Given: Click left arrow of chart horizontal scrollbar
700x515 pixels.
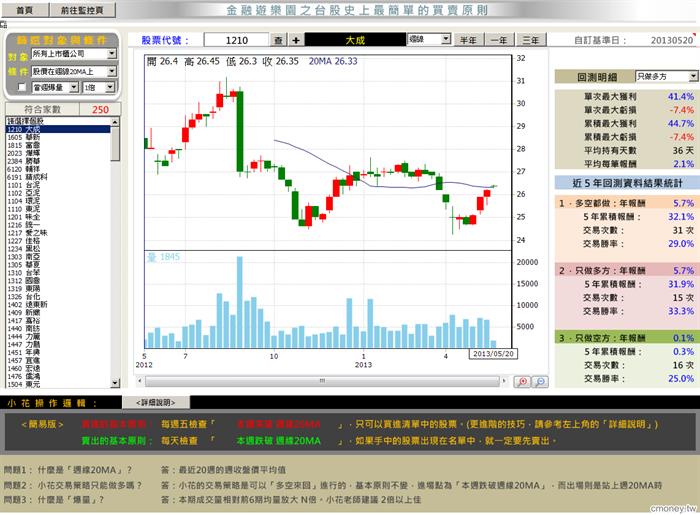Looking at the screenshot, I should coord(140,381).
